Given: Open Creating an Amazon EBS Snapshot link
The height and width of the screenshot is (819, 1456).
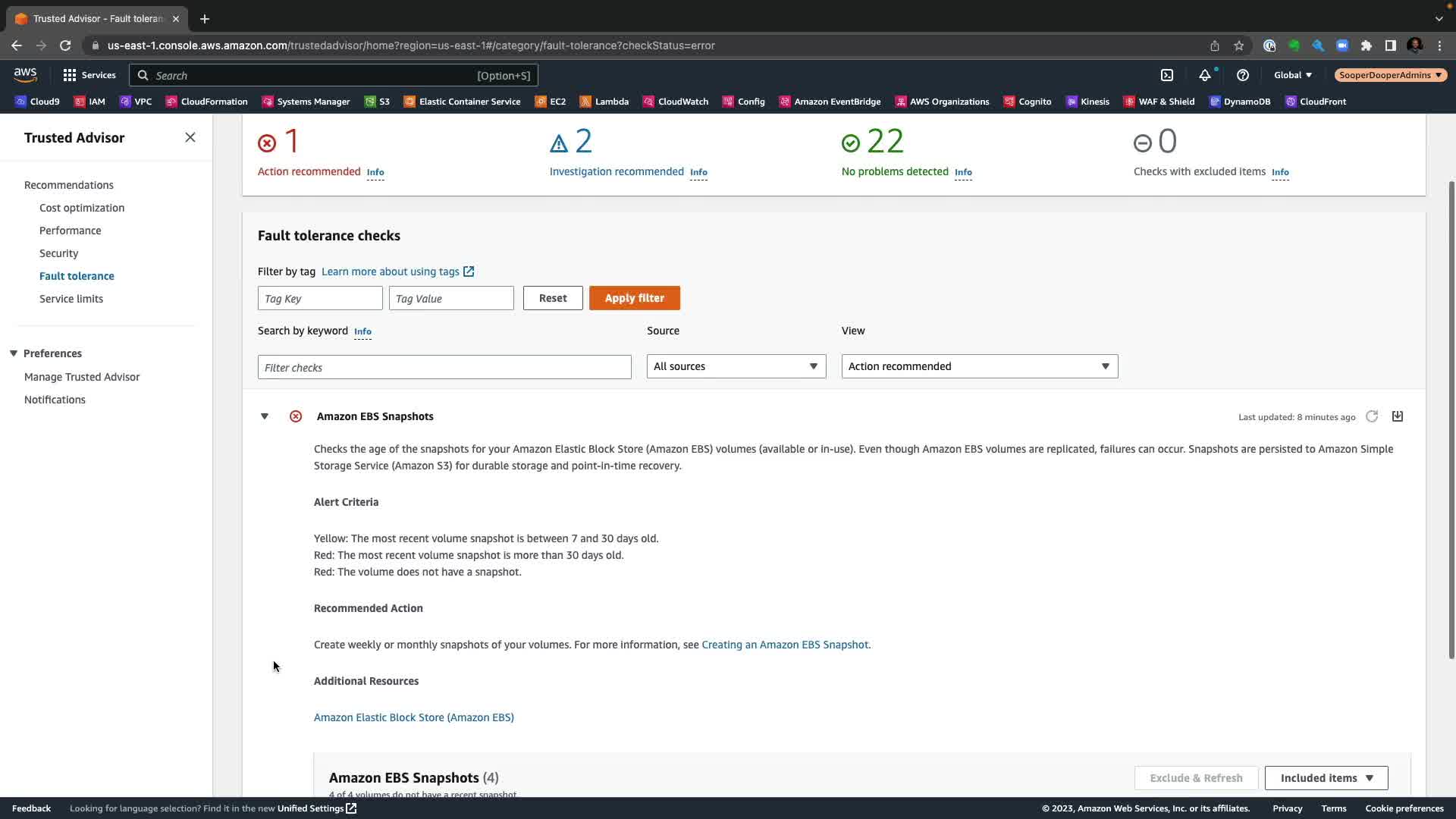Looking at the screenshot, I should [785, 645].
